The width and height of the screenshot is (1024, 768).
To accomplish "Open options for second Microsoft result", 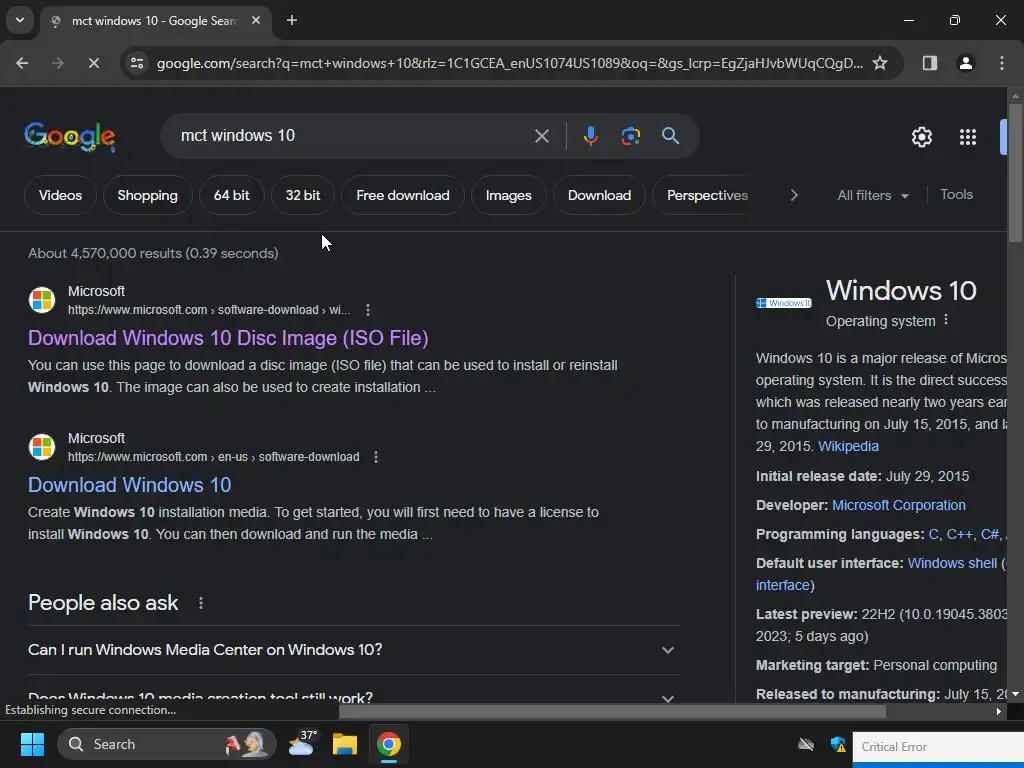I will click(x=376, y=456).
